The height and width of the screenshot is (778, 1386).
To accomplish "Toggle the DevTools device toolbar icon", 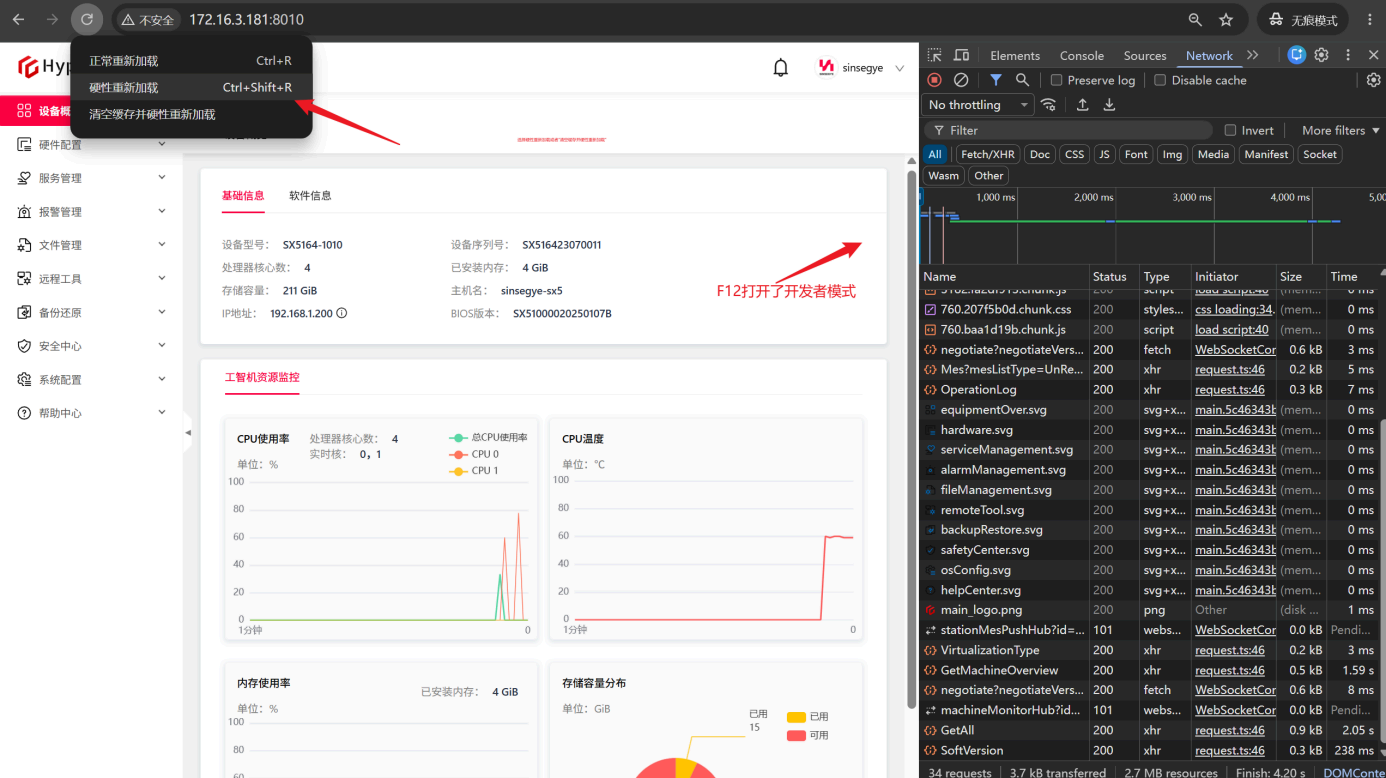I will (961, 55).
